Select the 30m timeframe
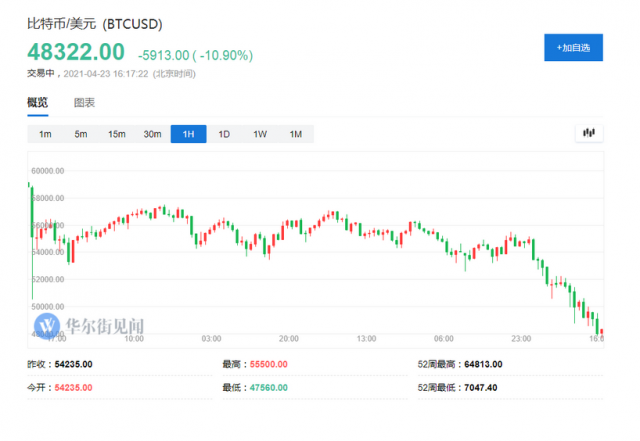The height and width of the screenshot is (441, 640). (x=152, y=134)
